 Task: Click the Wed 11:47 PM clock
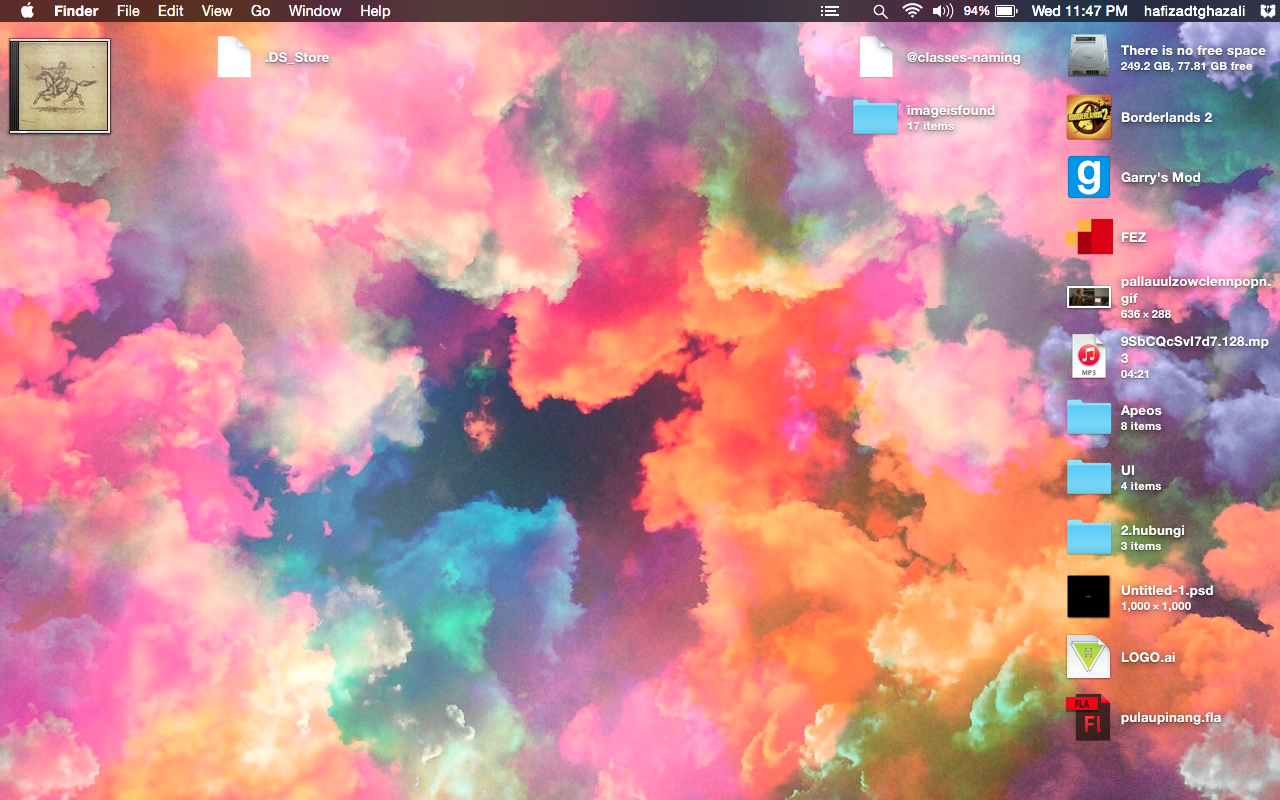point(1079,11)
